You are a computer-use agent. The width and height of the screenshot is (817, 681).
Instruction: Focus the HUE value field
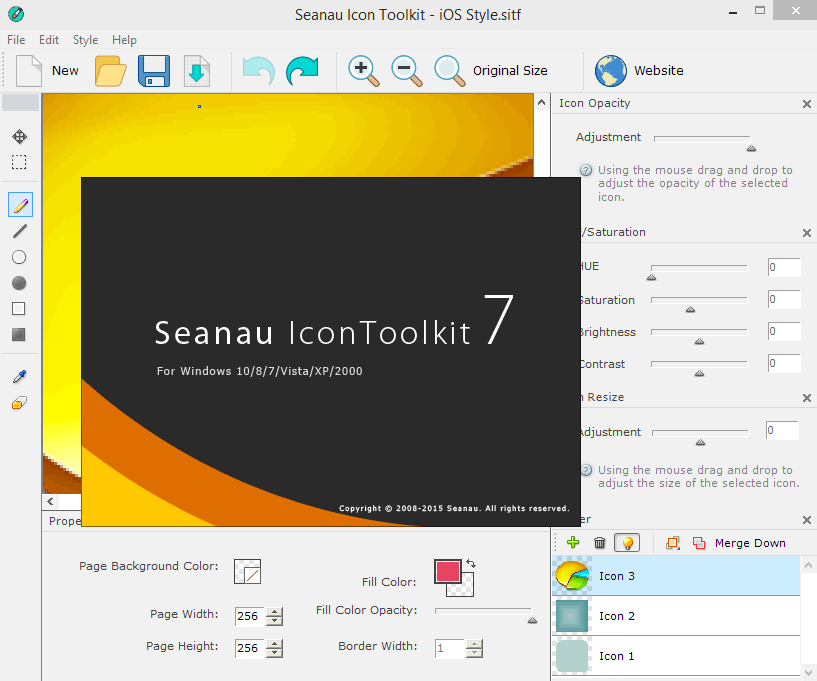[x=784, y=267]
